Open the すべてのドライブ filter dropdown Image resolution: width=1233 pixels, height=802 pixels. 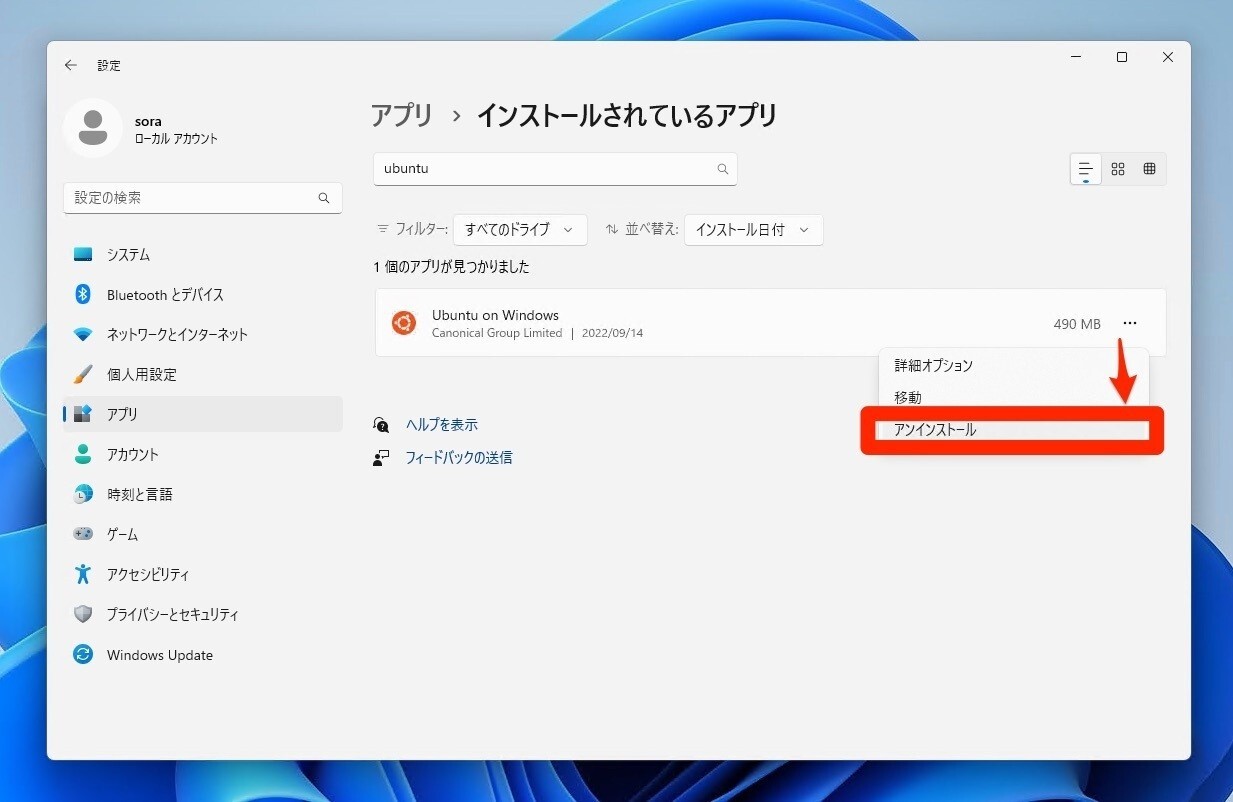point(519,229)
